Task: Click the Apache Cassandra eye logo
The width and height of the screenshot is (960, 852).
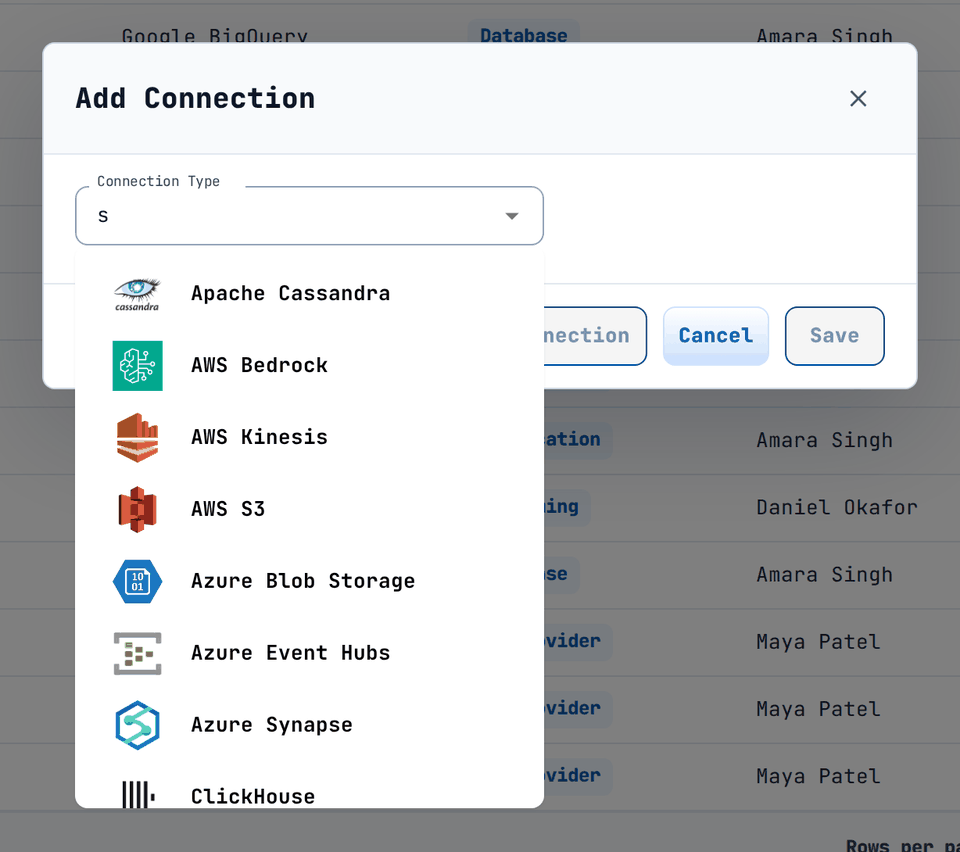Action: pyautogui.click(x=137, y=294)
